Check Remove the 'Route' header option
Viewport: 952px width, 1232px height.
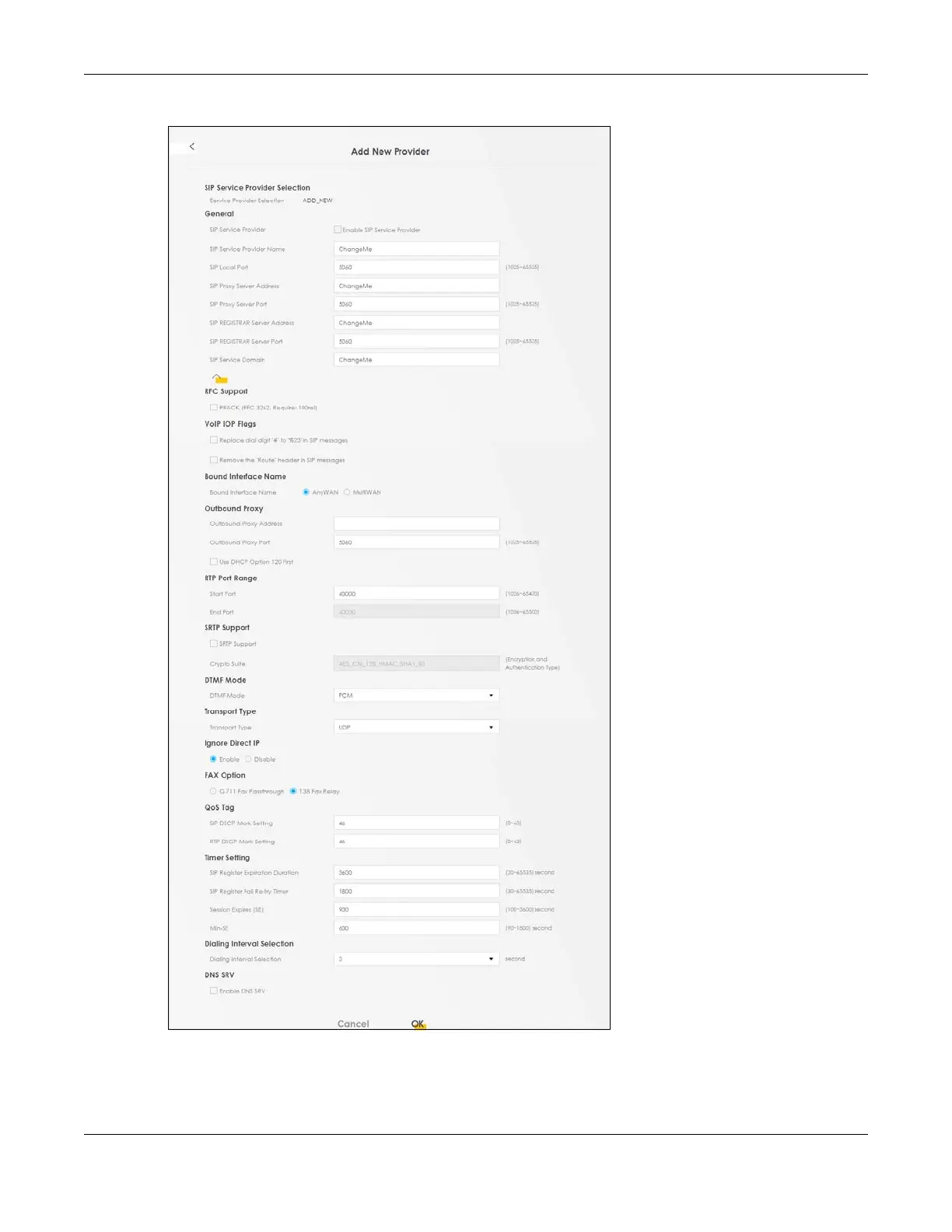click(213, 460)
